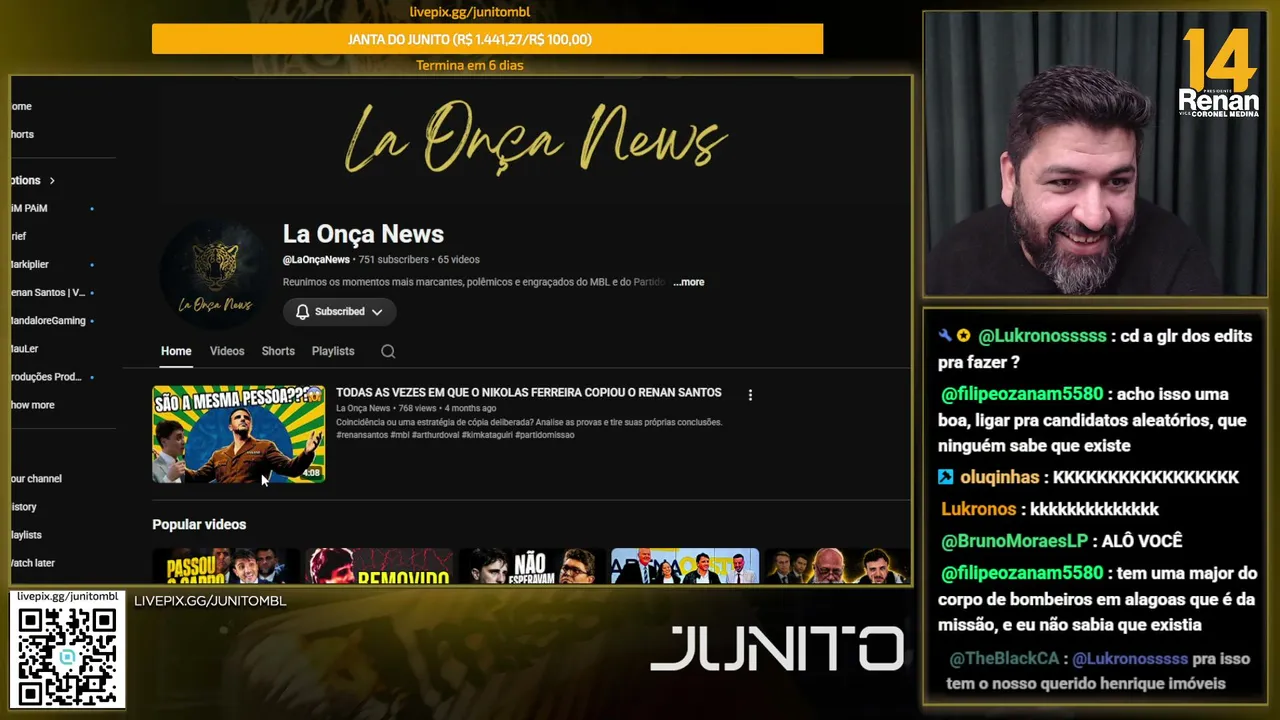Screen dimensions: 1280x720
Task: Click chat username @TheBlackCA
Action: coord(1005,659)
